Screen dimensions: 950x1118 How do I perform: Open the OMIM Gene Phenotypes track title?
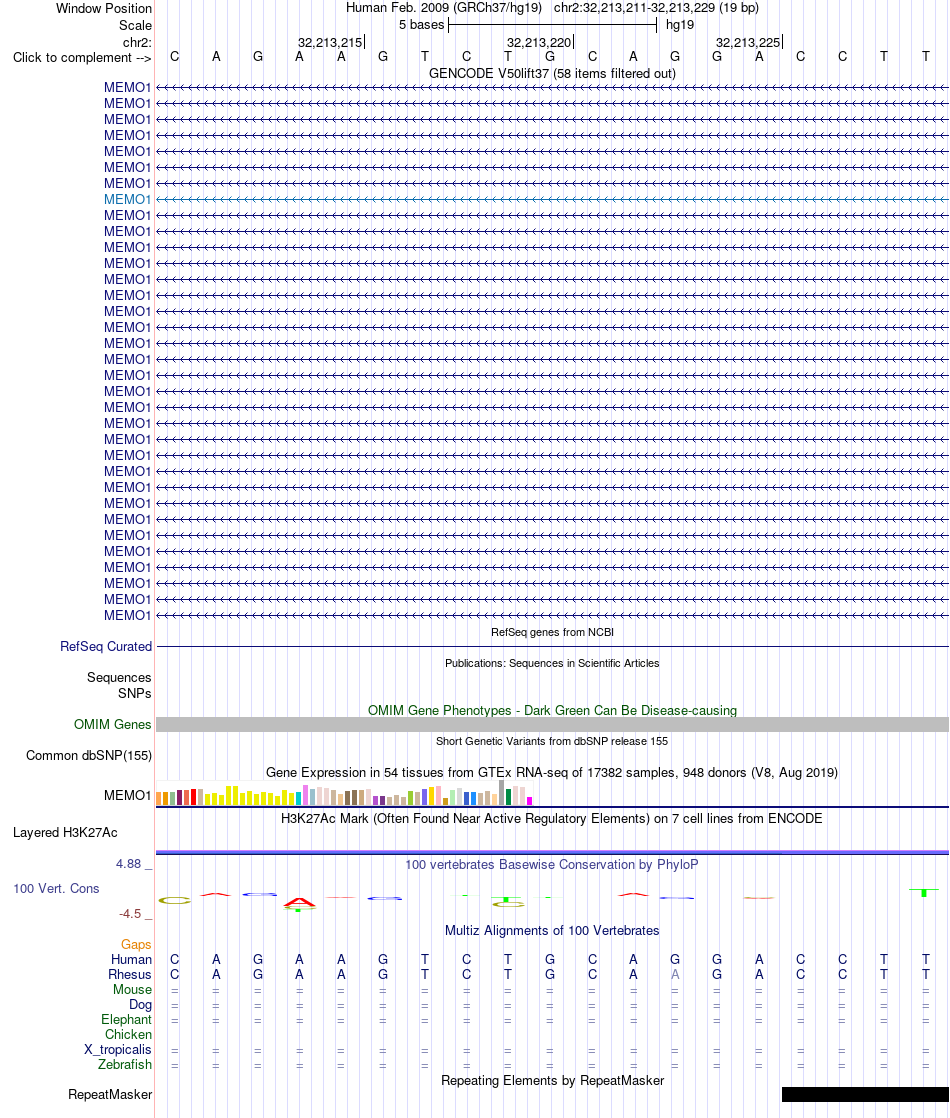tap(552, 711)
